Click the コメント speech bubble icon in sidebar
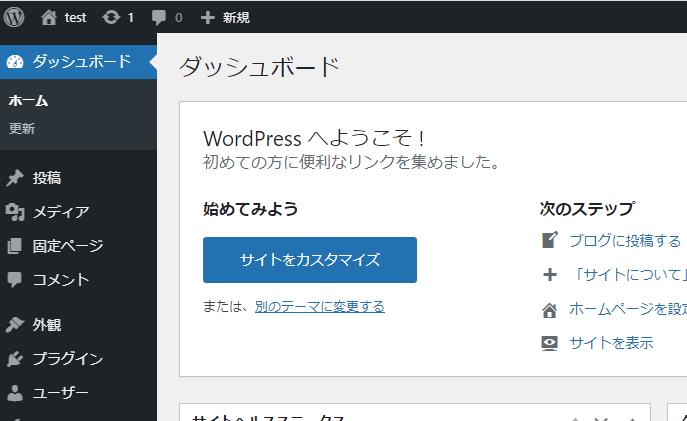The height and width of the screenshot is (421, 687). (x=14, y=279)
